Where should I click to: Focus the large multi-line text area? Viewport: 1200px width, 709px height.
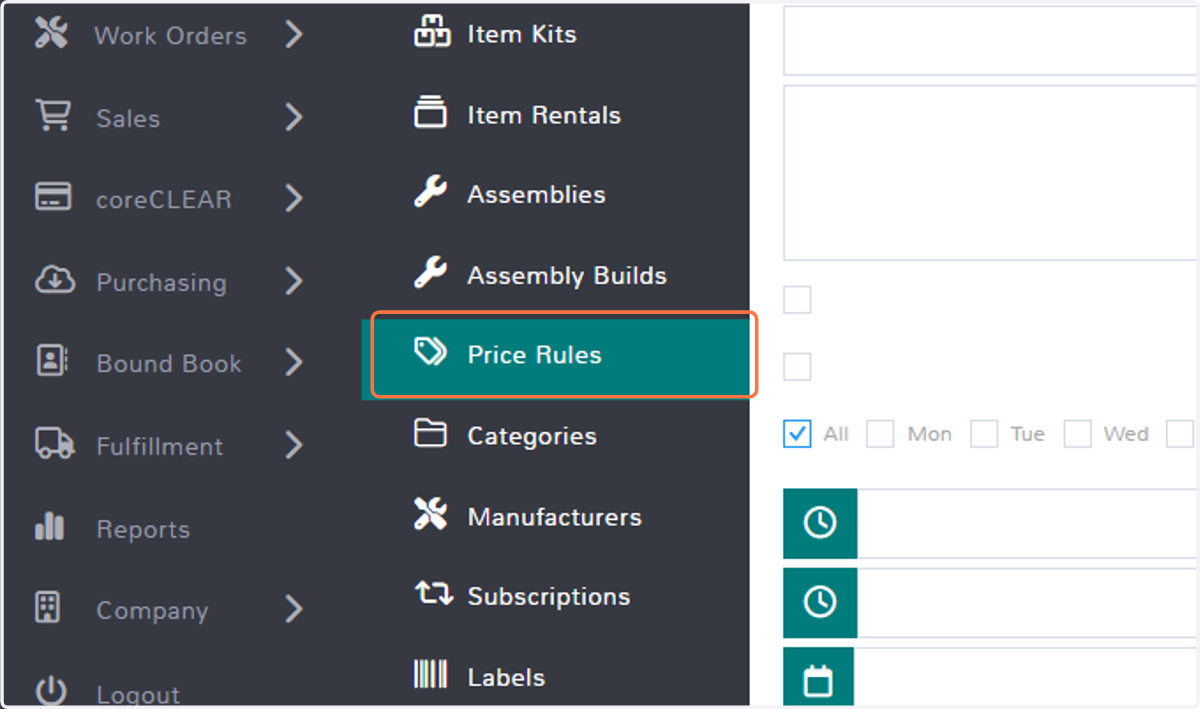click(991, 173)
